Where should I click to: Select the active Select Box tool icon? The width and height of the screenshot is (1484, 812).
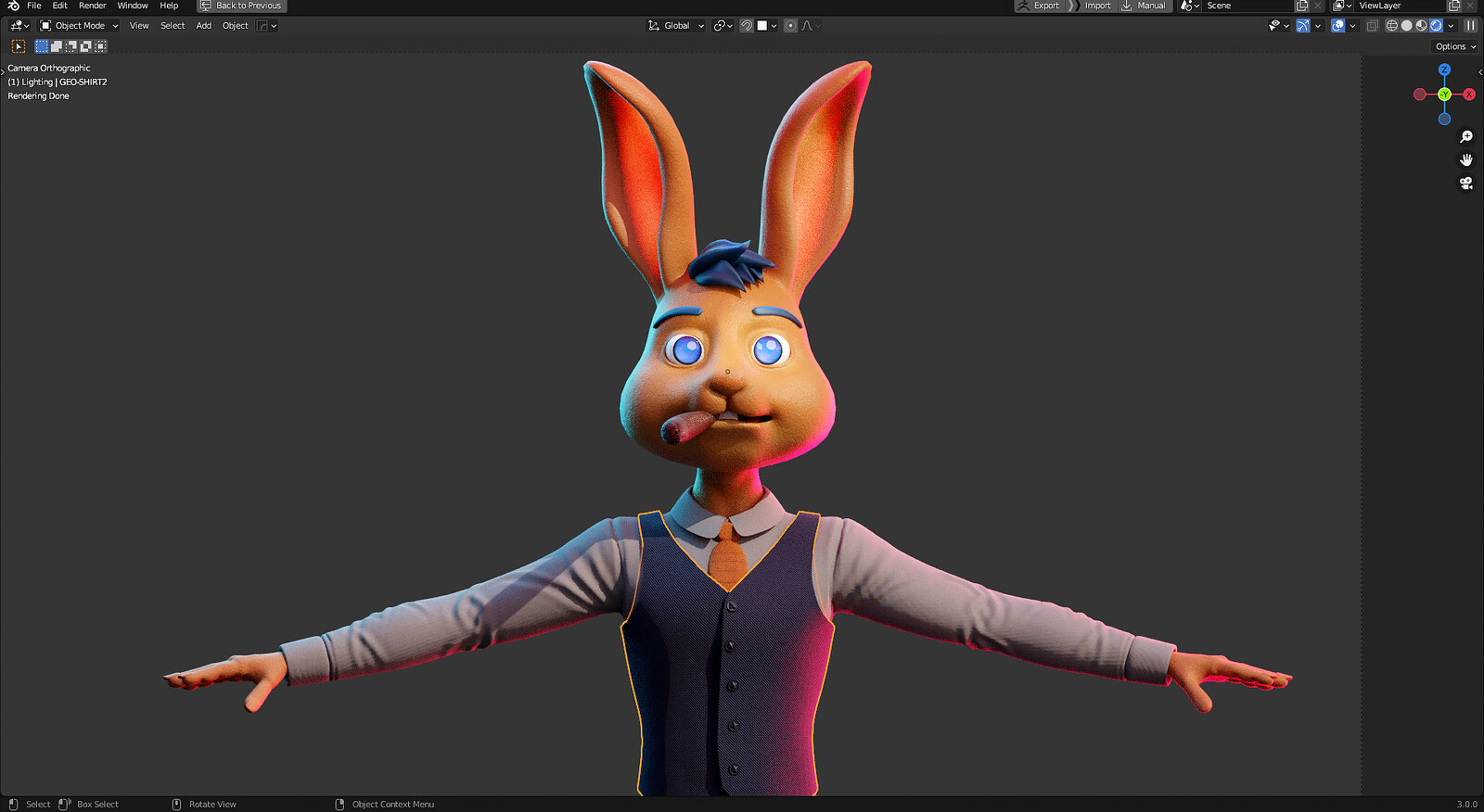[x=19, y=46]
